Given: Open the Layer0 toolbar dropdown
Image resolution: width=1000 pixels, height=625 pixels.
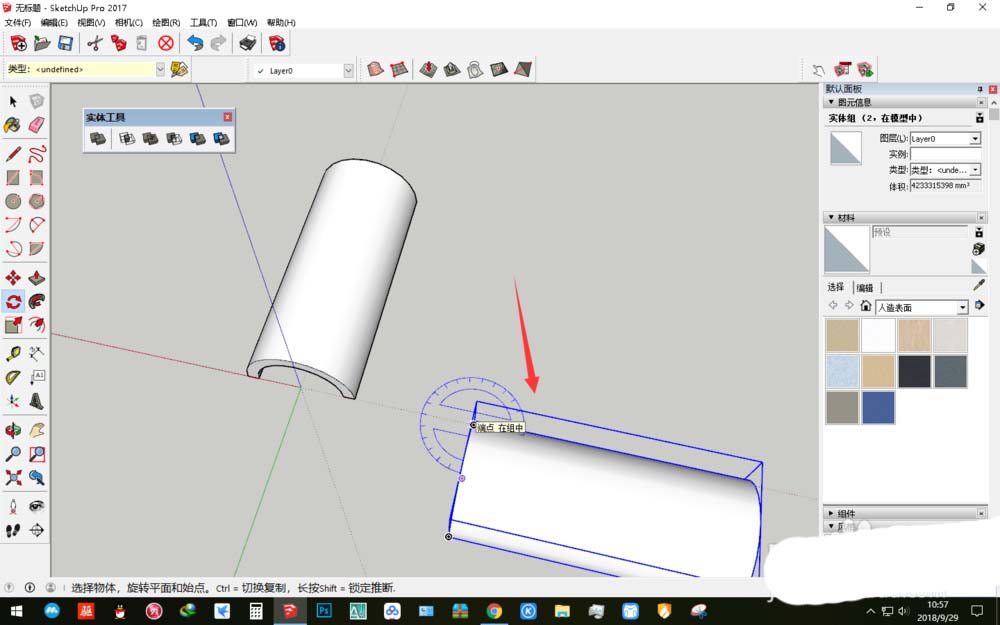Looking at the screenshot, I should [x=348, y=71].
